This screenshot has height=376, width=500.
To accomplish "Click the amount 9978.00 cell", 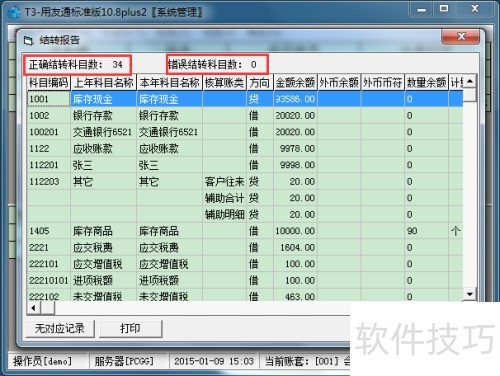I will pyautogui.click(x=295, y=148).
